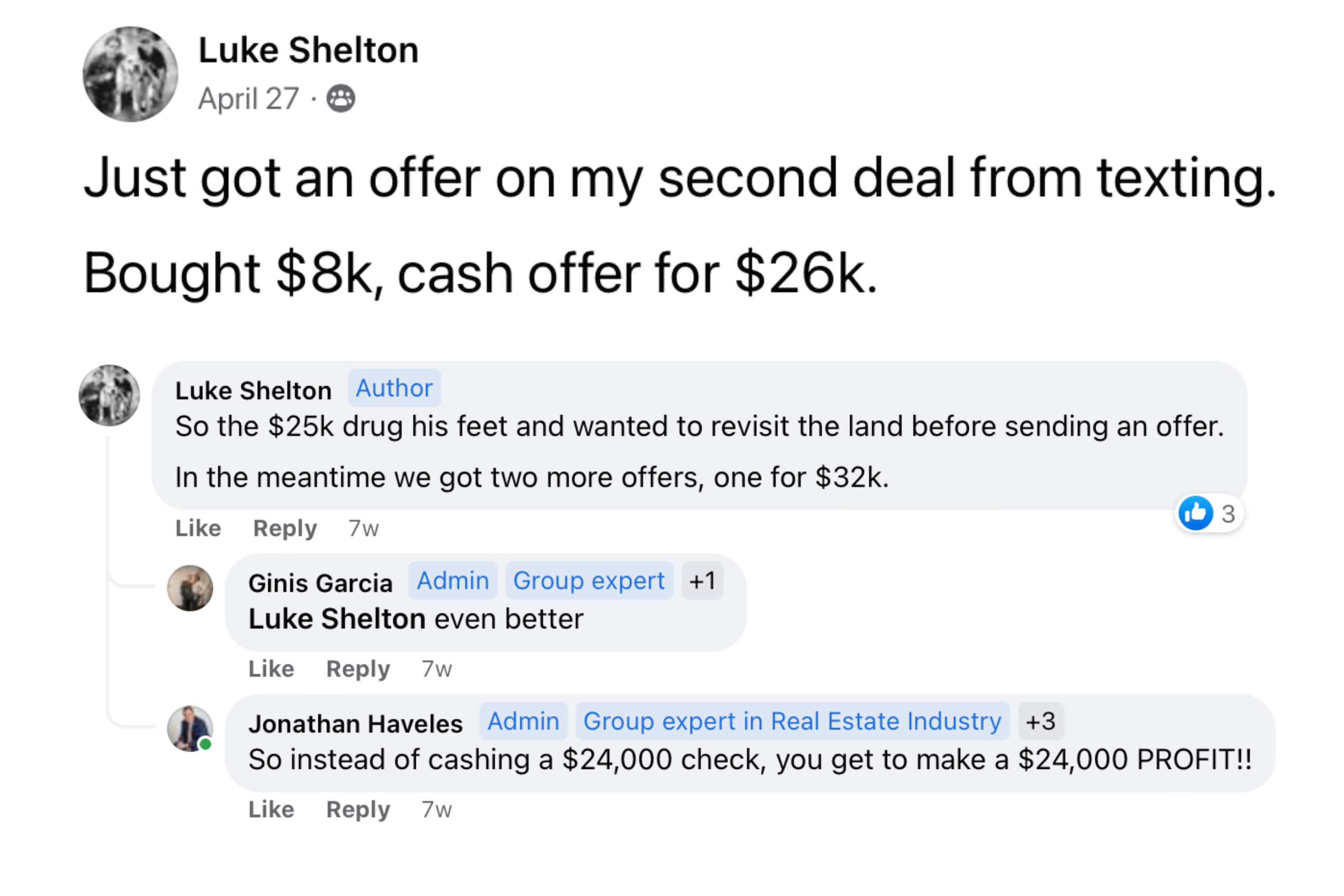
Task: Click Luke Shelton's post profile picture
Action: coord(130,74)
